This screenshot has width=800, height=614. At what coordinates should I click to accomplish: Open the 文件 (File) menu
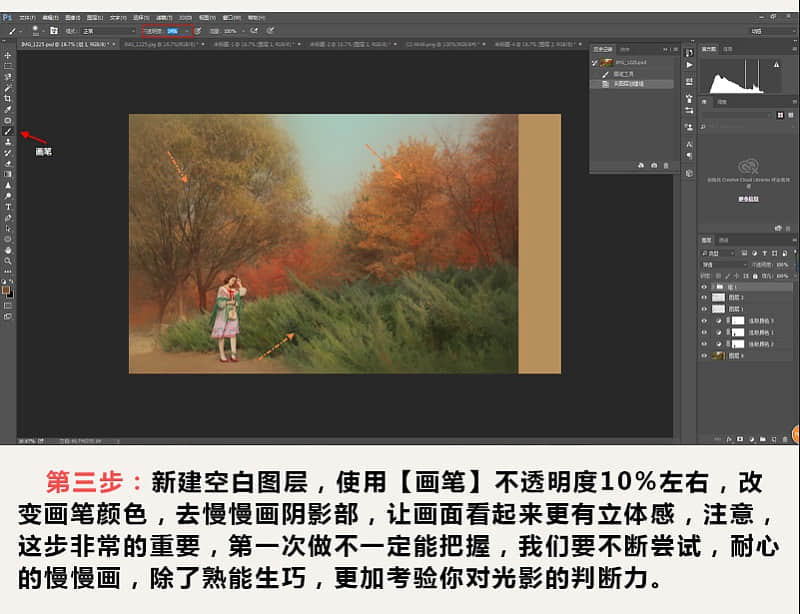(27, 17)
